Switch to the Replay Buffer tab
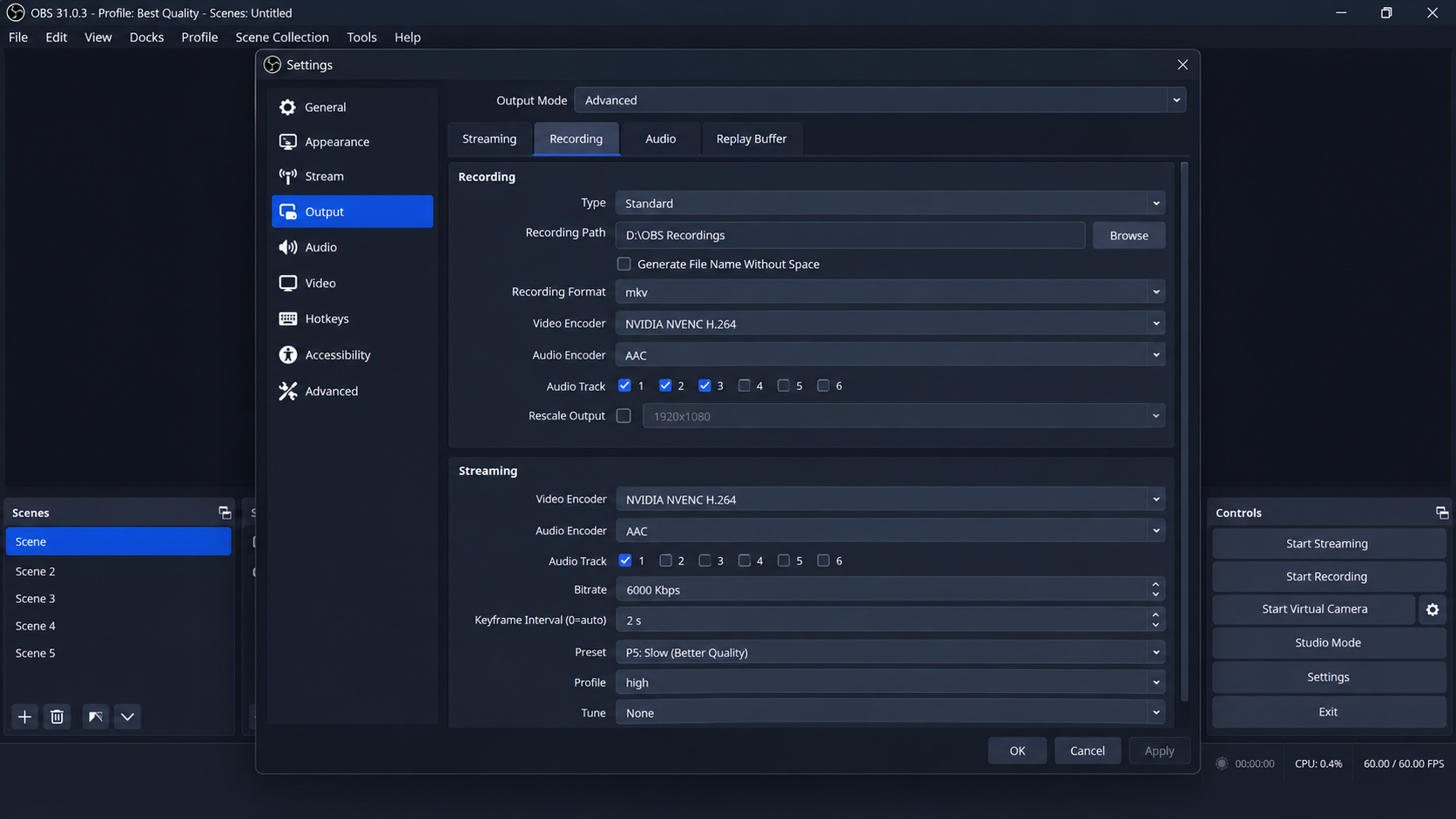1456x819 pixels. [752, 139]
